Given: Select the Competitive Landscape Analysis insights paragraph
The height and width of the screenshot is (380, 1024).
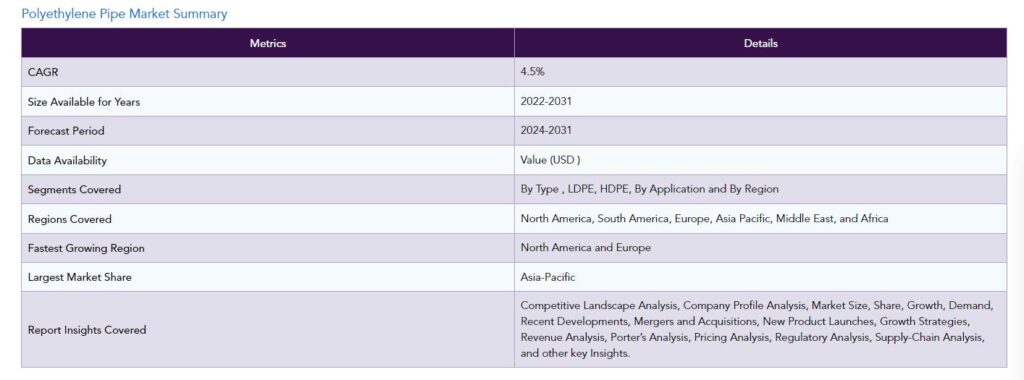Looking at the screenshot, I should point(757,330).
